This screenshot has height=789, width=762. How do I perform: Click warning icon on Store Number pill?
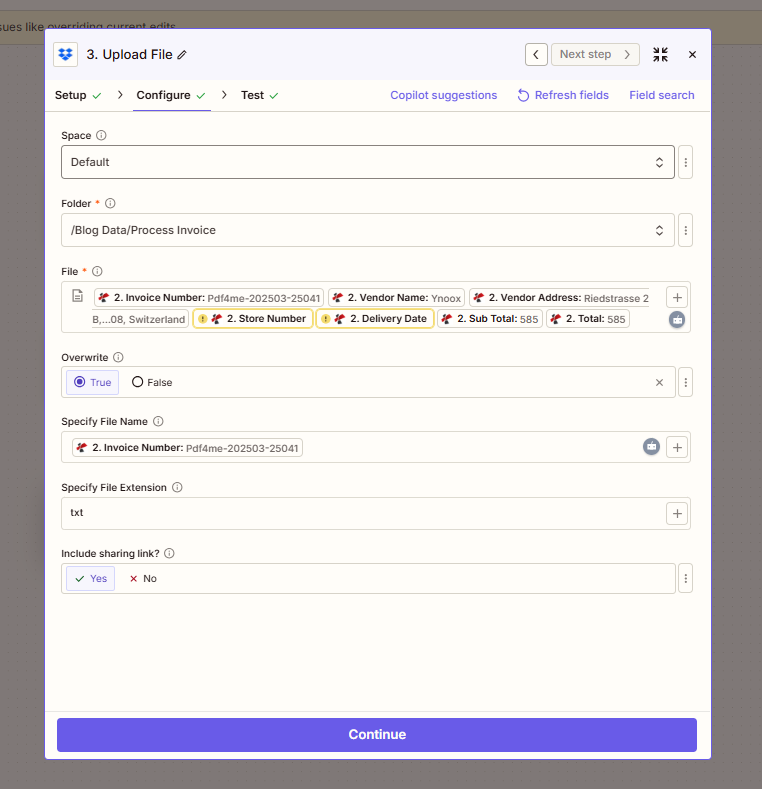(x=202, y=319)
